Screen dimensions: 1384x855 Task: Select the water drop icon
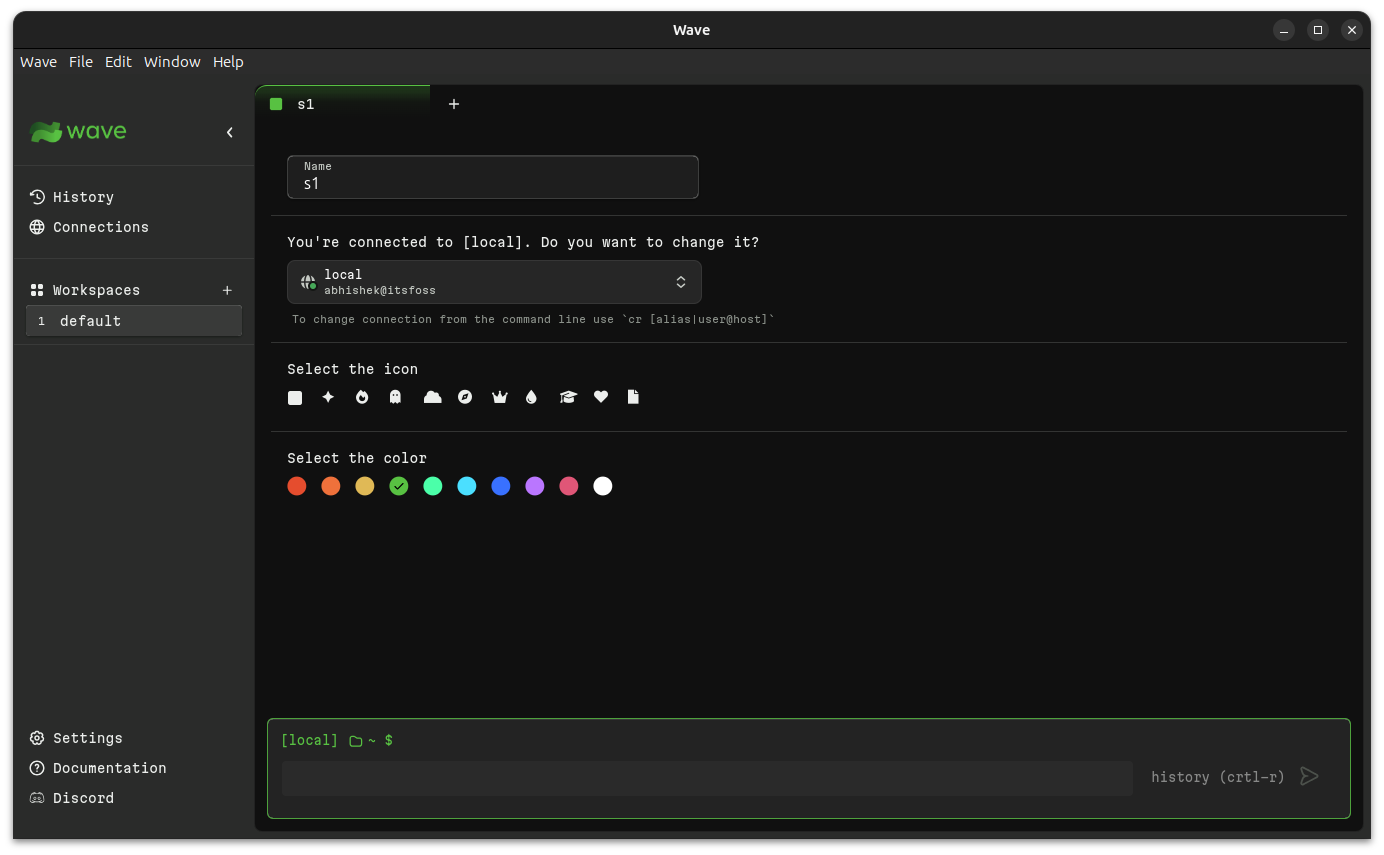[x=531, y=397]
